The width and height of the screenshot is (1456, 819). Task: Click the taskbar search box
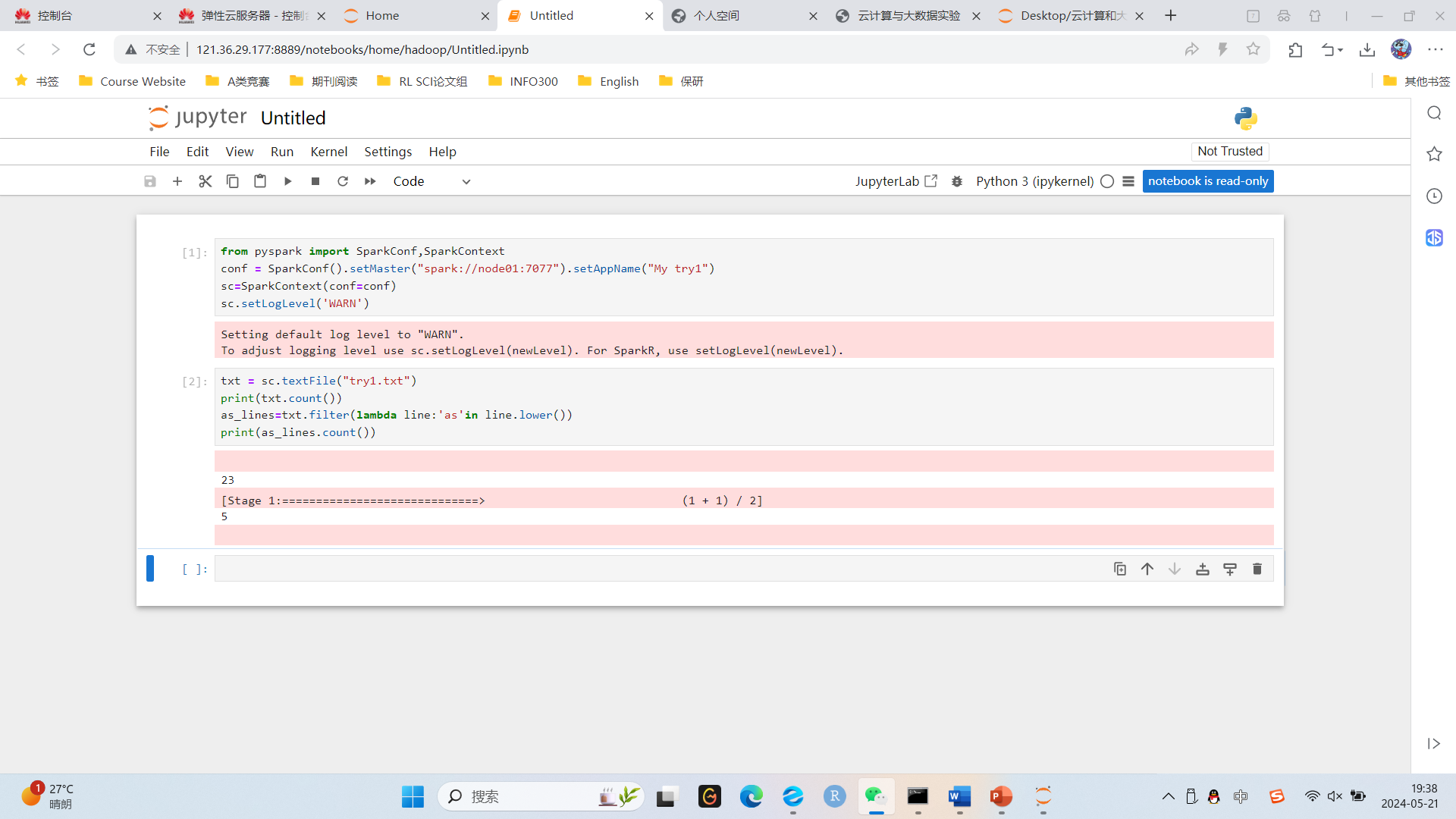541,796
